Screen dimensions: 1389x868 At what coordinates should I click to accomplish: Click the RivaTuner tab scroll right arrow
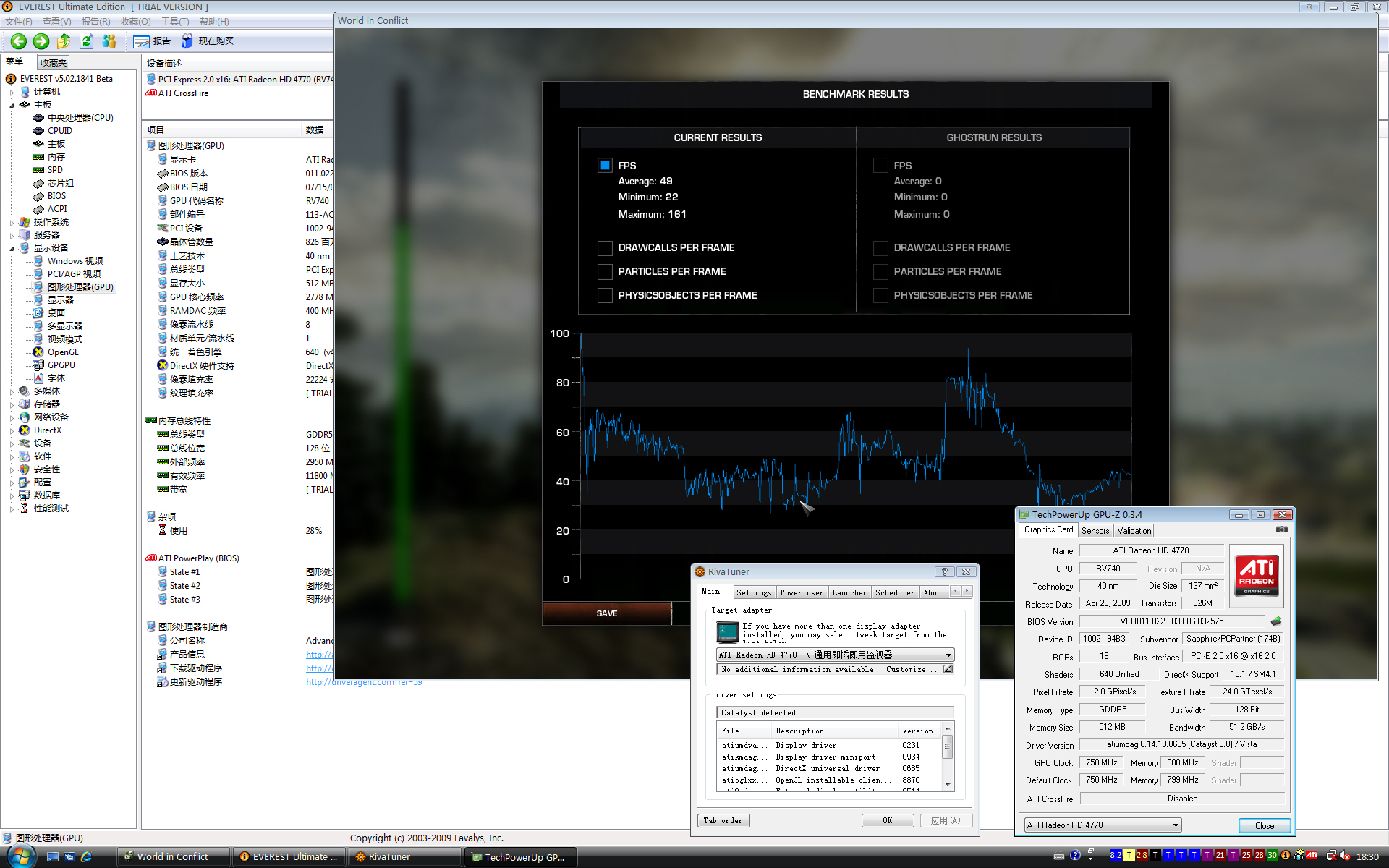[967, 591]
